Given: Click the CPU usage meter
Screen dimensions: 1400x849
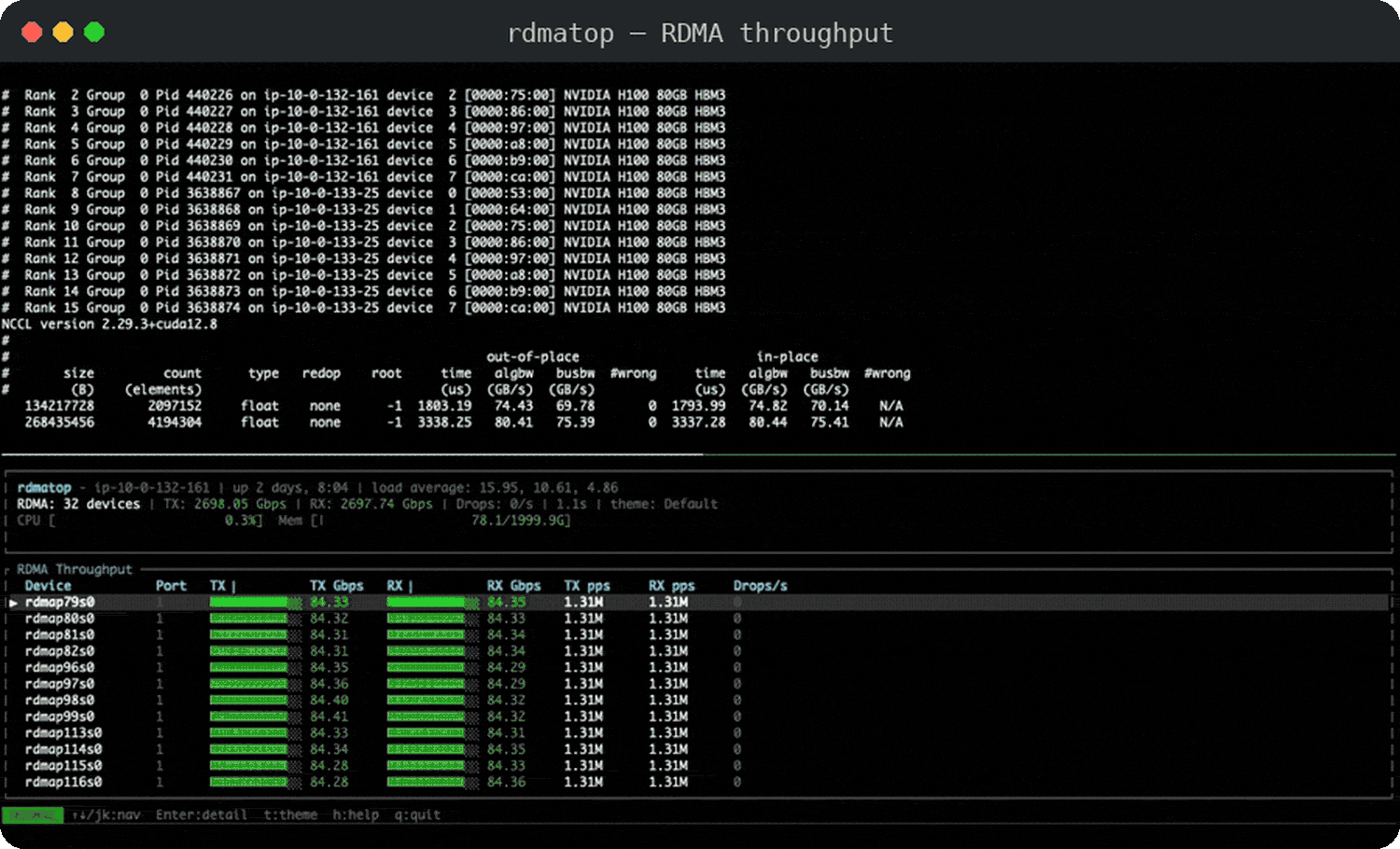Looking at the screenshot, I should [140, 521].
